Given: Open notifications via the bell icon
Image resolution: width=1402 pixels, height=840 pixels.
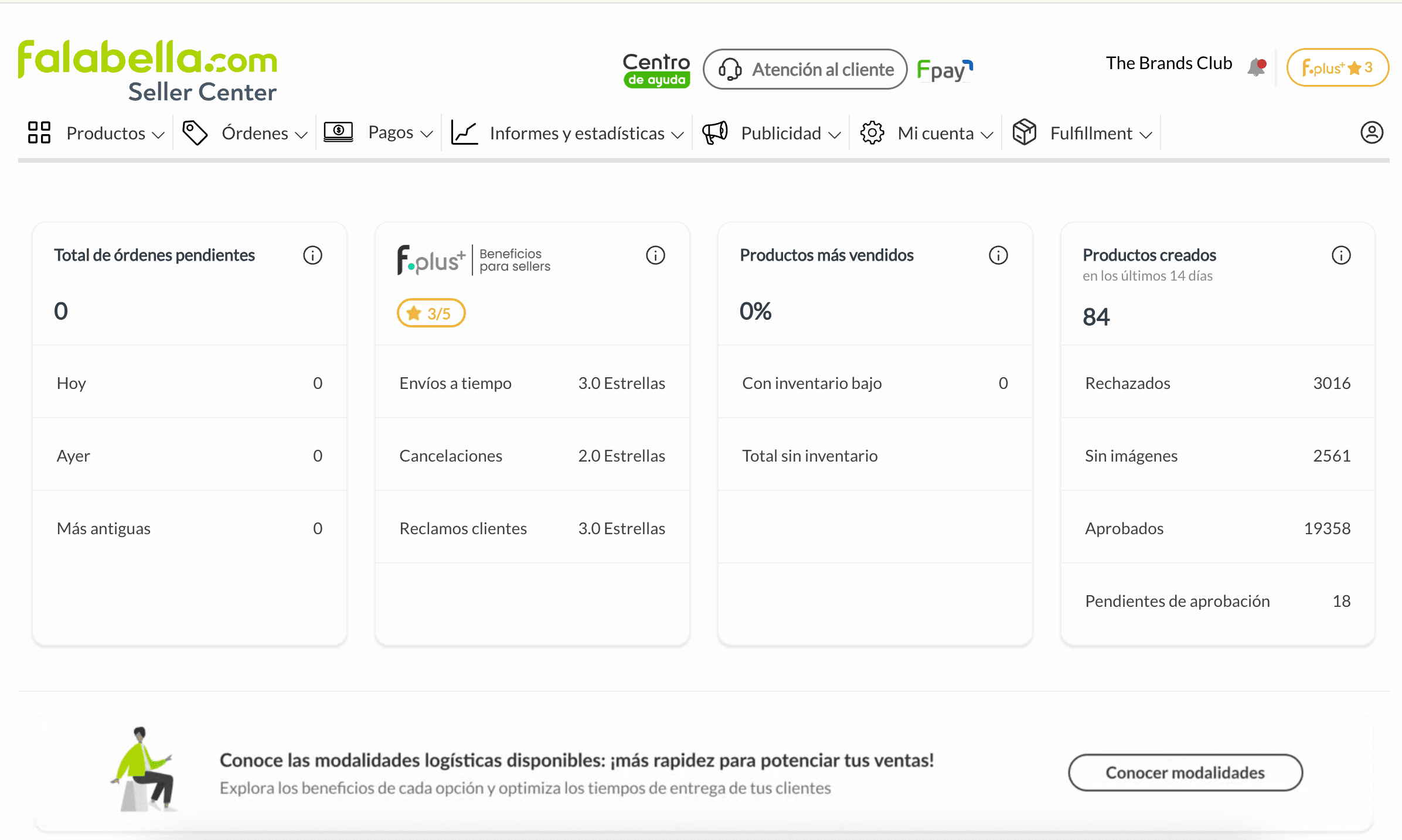Looking at the screenshot, I should coord(1257,66).
